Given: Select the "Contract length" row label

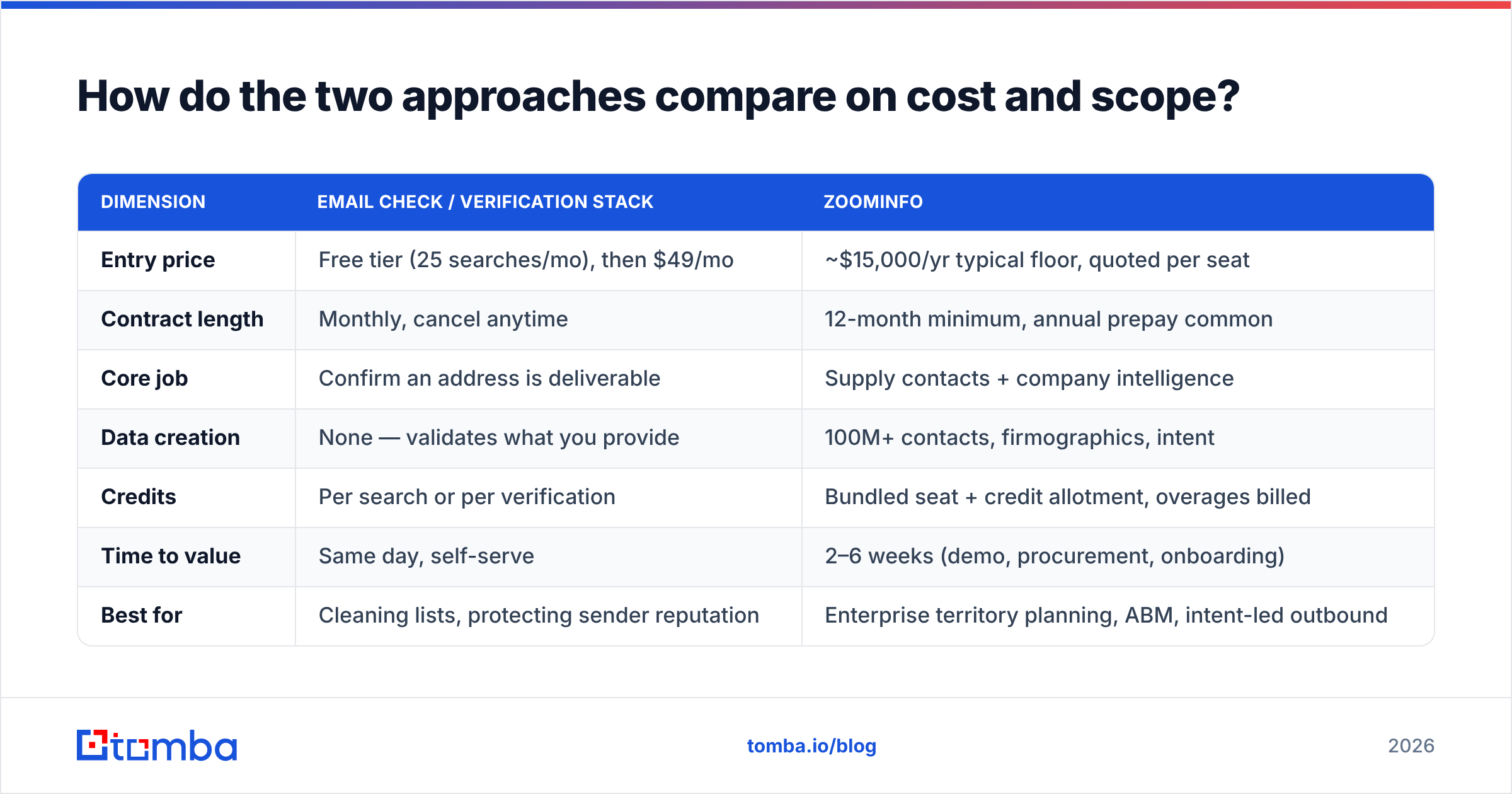Looking at the screenshot, I should coord(182,319).
